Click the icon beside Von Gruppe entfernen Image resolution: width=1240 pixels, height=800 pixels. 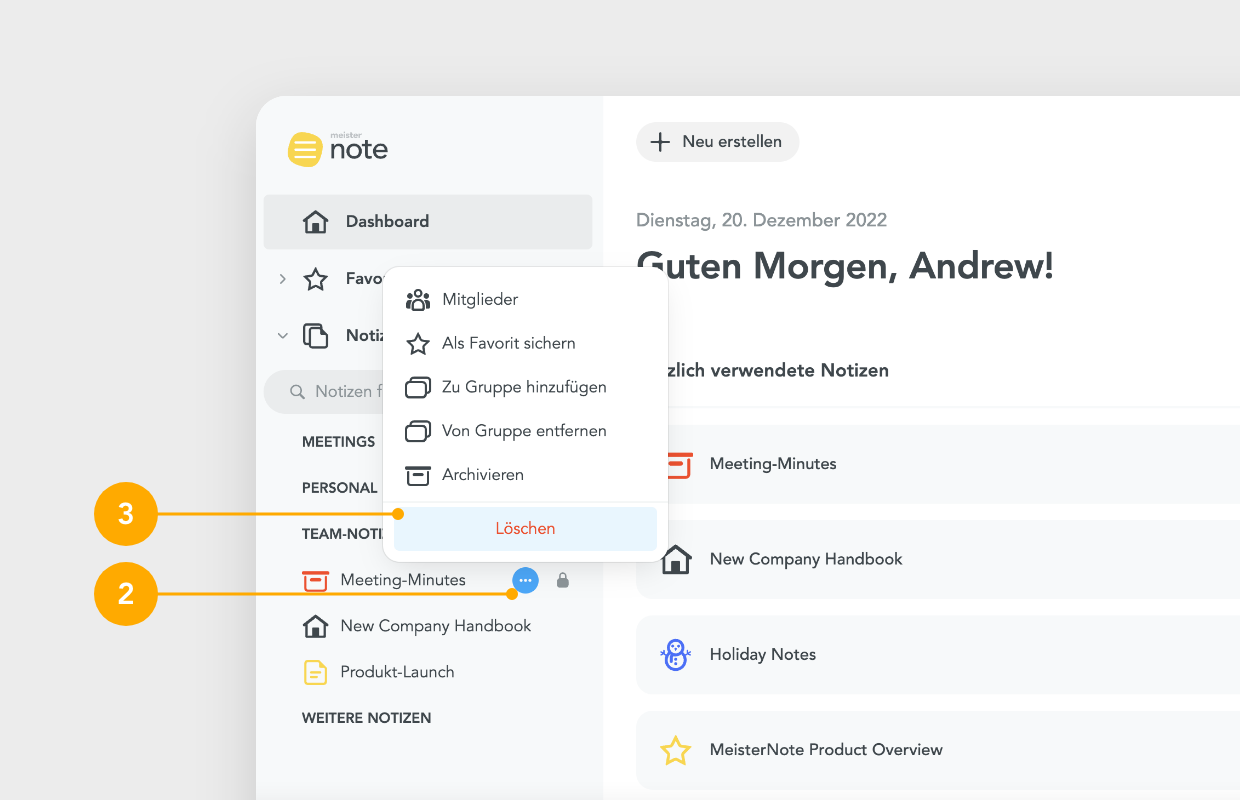coord(418,431)
